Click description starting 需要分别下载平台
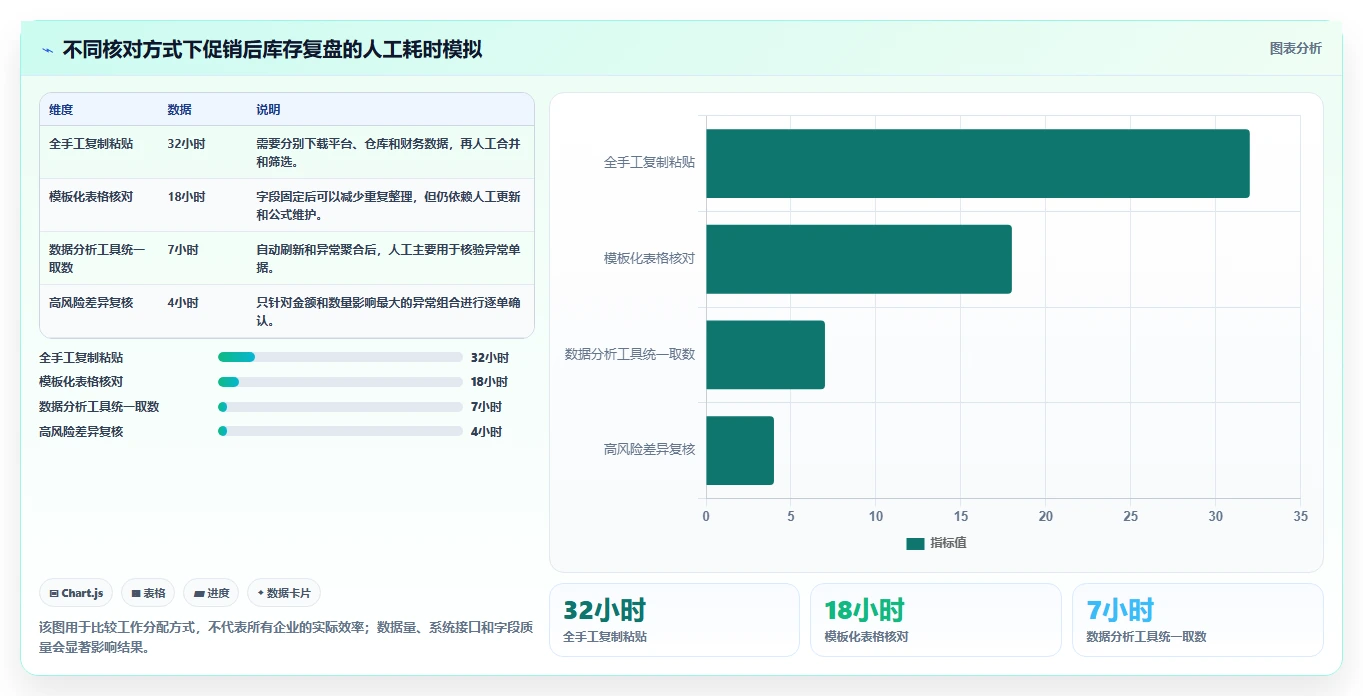This screenshot has height=696, width=1363. click(389, 153)
